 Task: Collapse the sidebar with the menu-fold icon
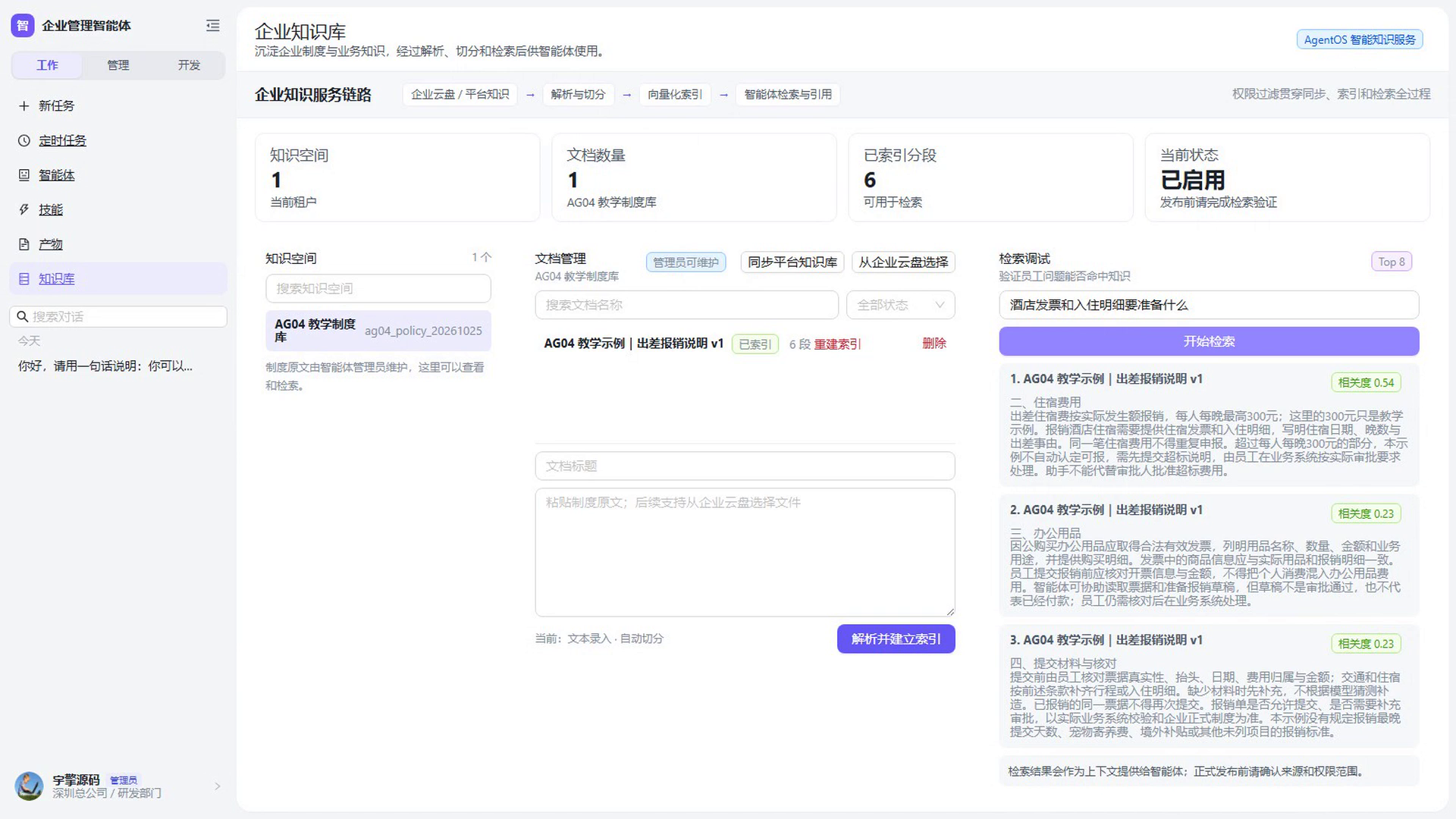pyautogui.click(x=213, y=26)
